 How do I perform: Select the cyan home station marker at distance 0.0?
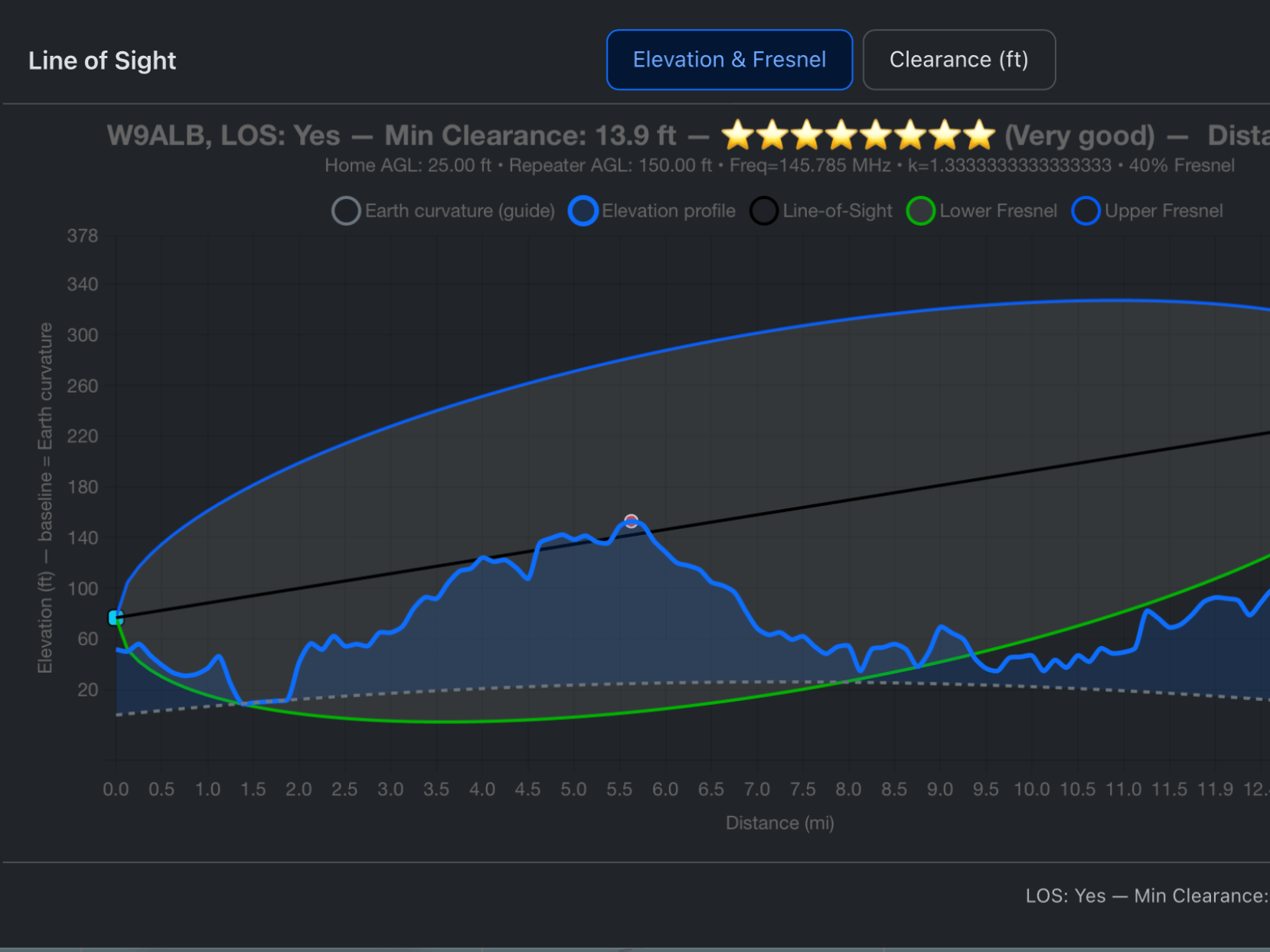(x=116, y=618)
